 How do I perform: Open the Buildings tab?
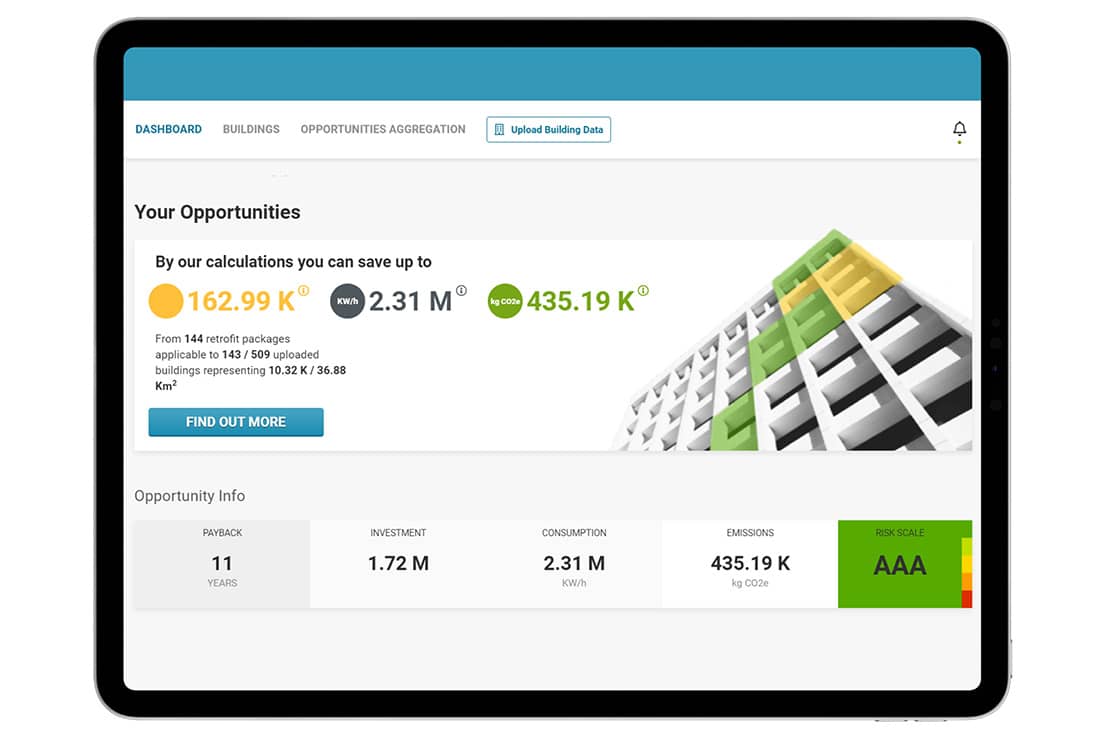click(x=251, y=129)
